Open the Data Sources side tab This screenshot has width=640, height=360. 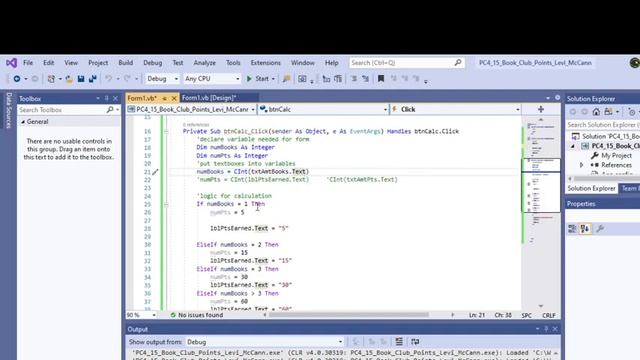click(8, 110)
